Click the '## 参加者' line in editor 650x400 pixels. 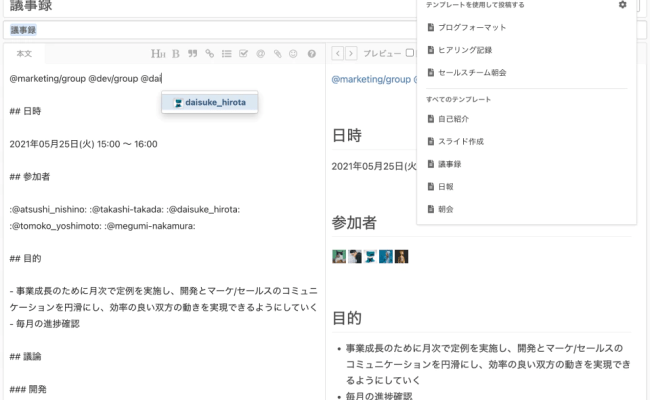pos(29,177)
